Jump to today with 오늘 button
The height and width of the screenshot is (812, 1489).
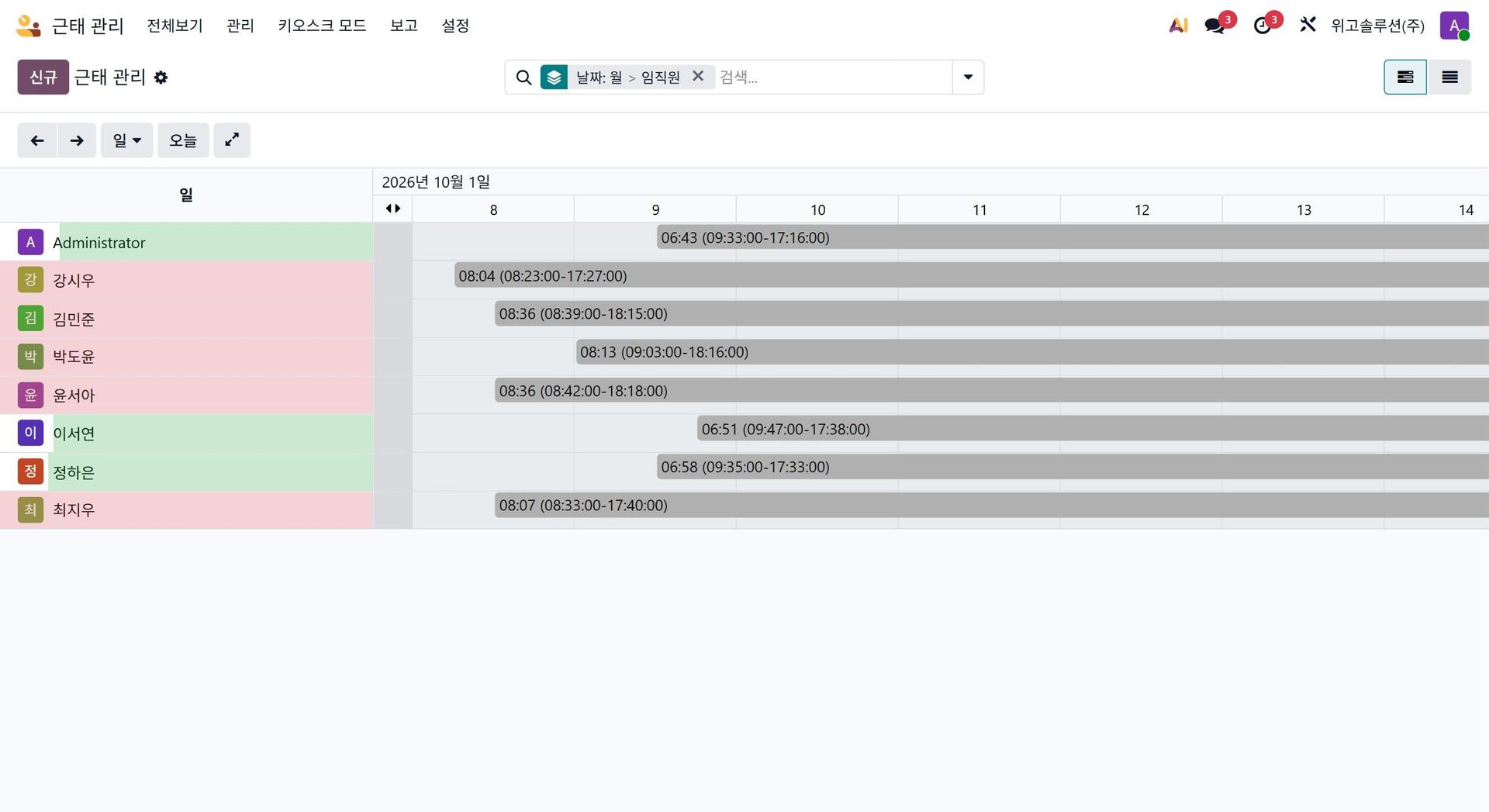[x=183, y=140]
